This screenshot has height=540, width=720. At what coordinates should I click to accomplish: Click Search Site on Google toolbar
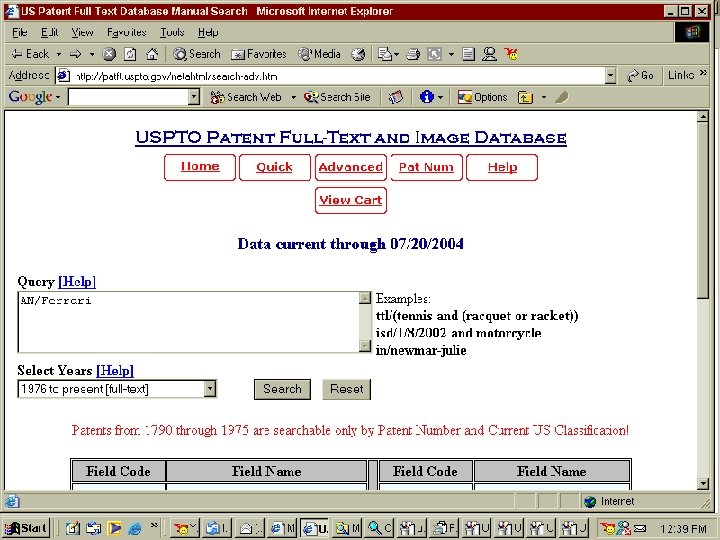[x=337, y=97]
